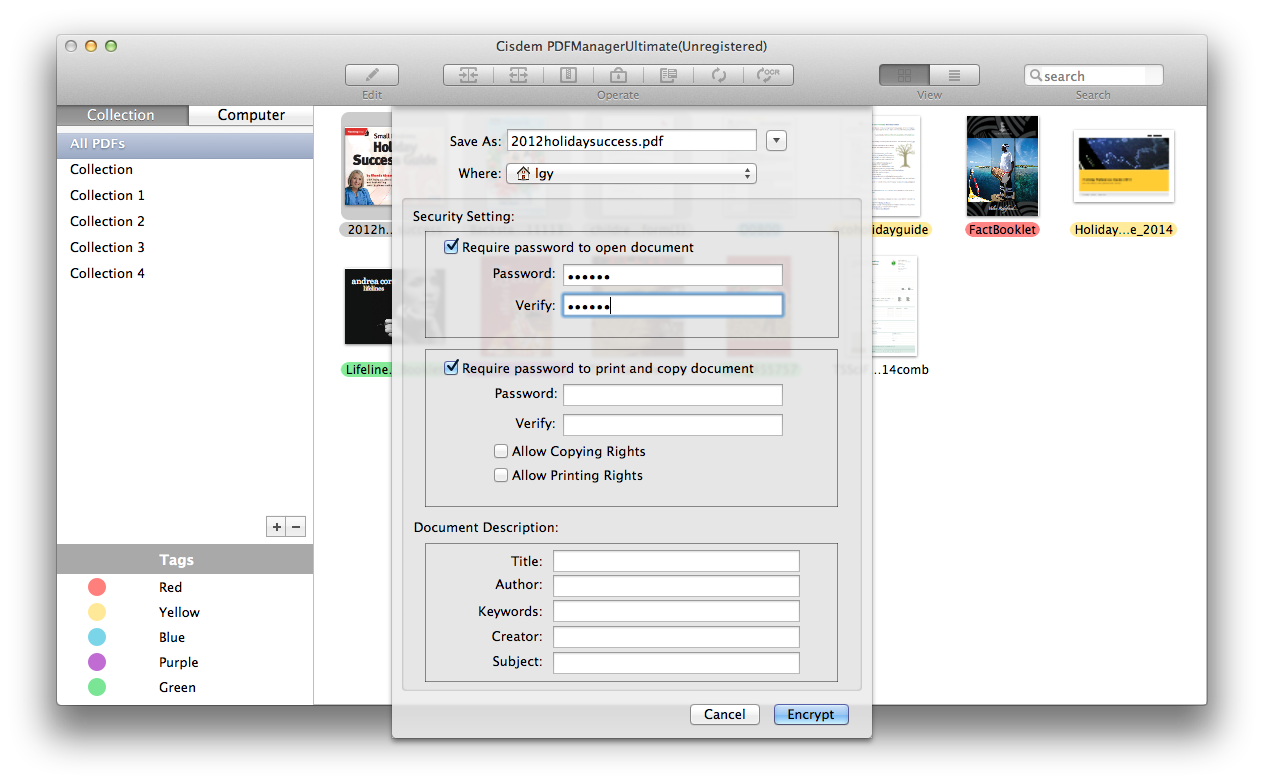Click the open-document Password field
Image resolution: width=1264 pixels, height=784 pixels.
click(x=673, y=275)
